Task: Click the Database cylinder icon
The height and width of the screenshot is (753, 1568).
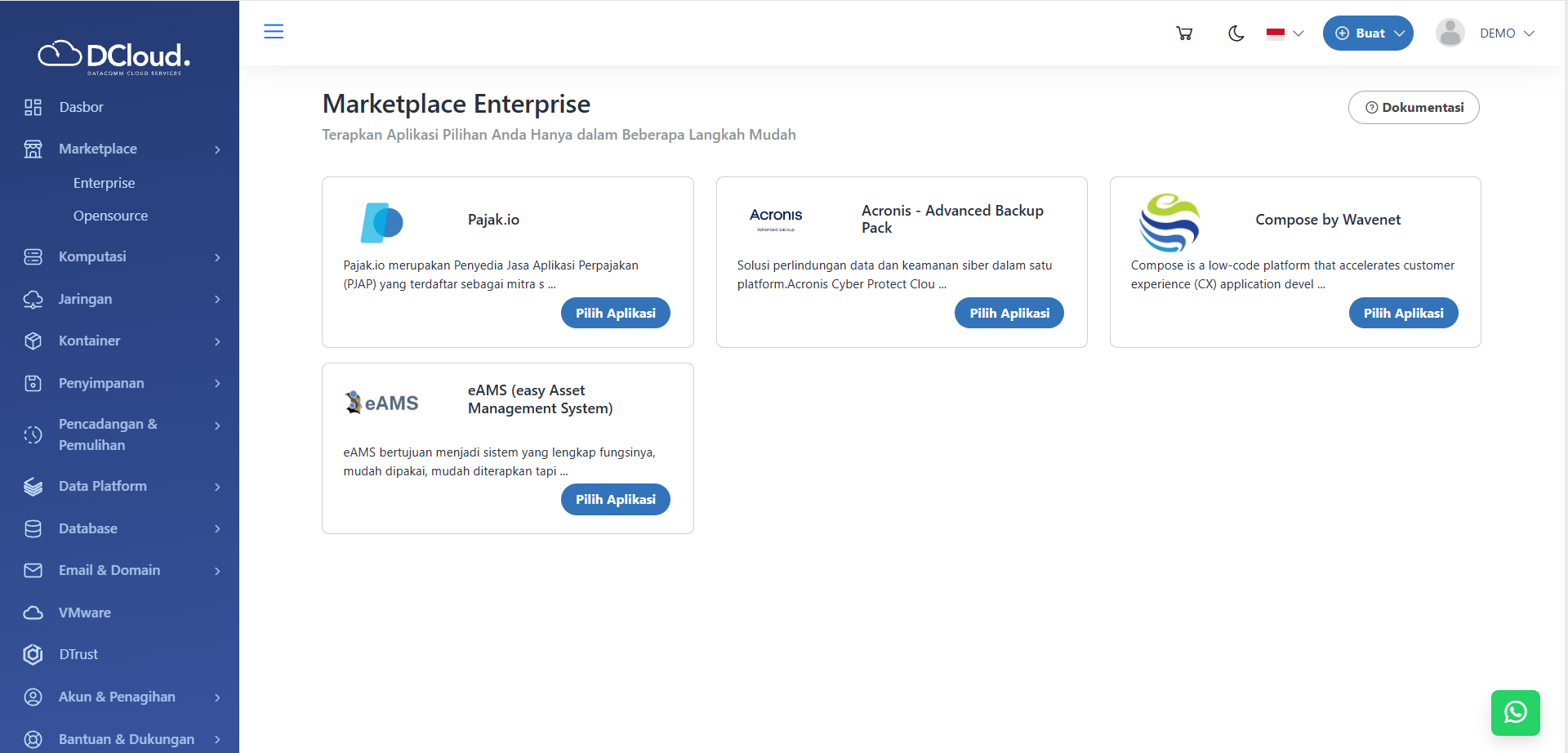Action: click(33, 528)
